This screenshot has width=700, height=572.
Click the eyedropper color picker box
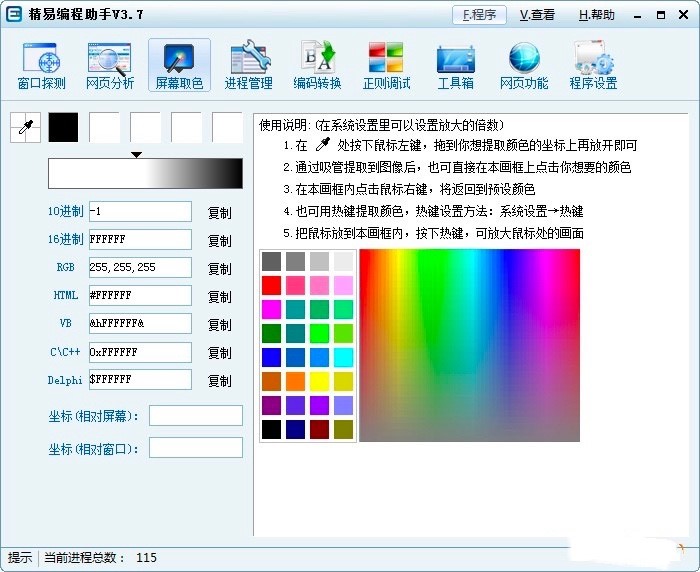click(x=25, y=127)
